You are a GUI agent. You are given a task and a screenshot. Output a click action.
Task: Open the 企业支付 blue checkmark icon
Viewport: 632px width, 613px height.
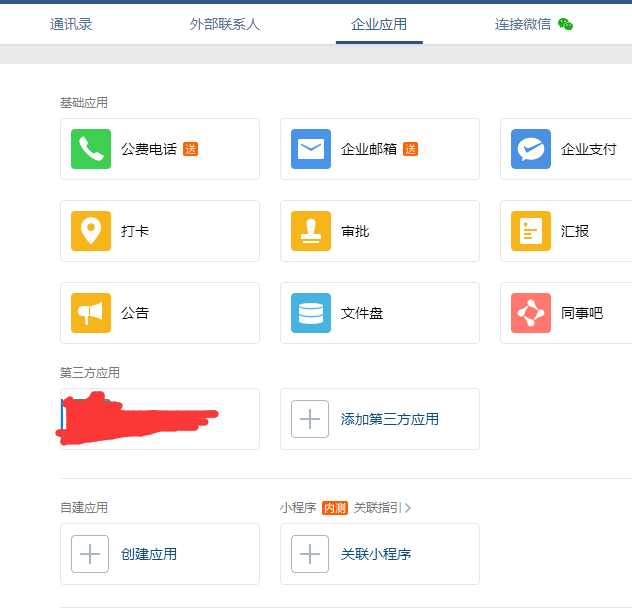pos(531,149)
